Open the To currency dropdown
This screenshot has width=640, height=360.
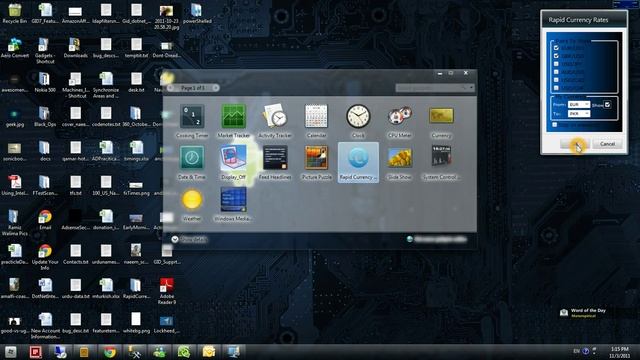click(x=579, y=113)
